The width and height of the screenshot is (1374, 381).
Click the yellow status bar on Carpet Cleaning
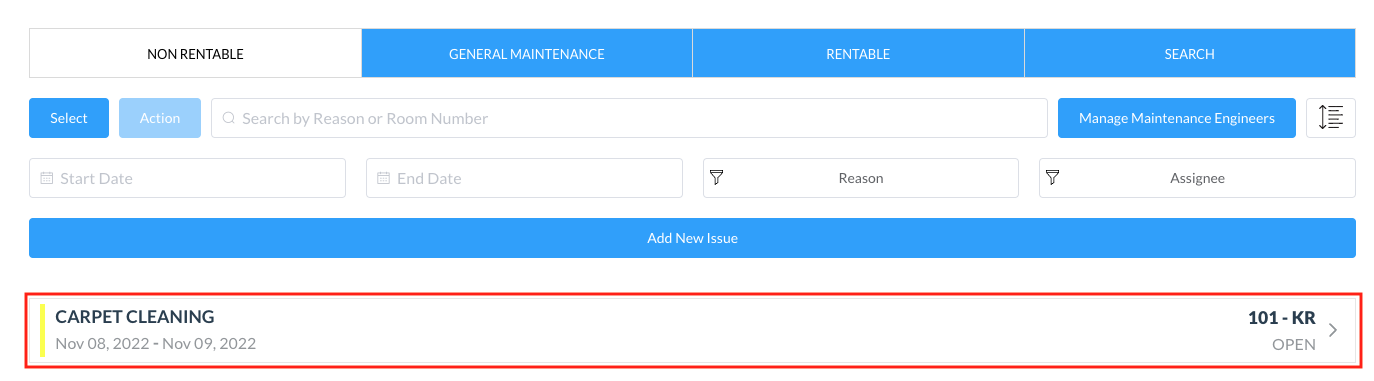coord(43,330)
